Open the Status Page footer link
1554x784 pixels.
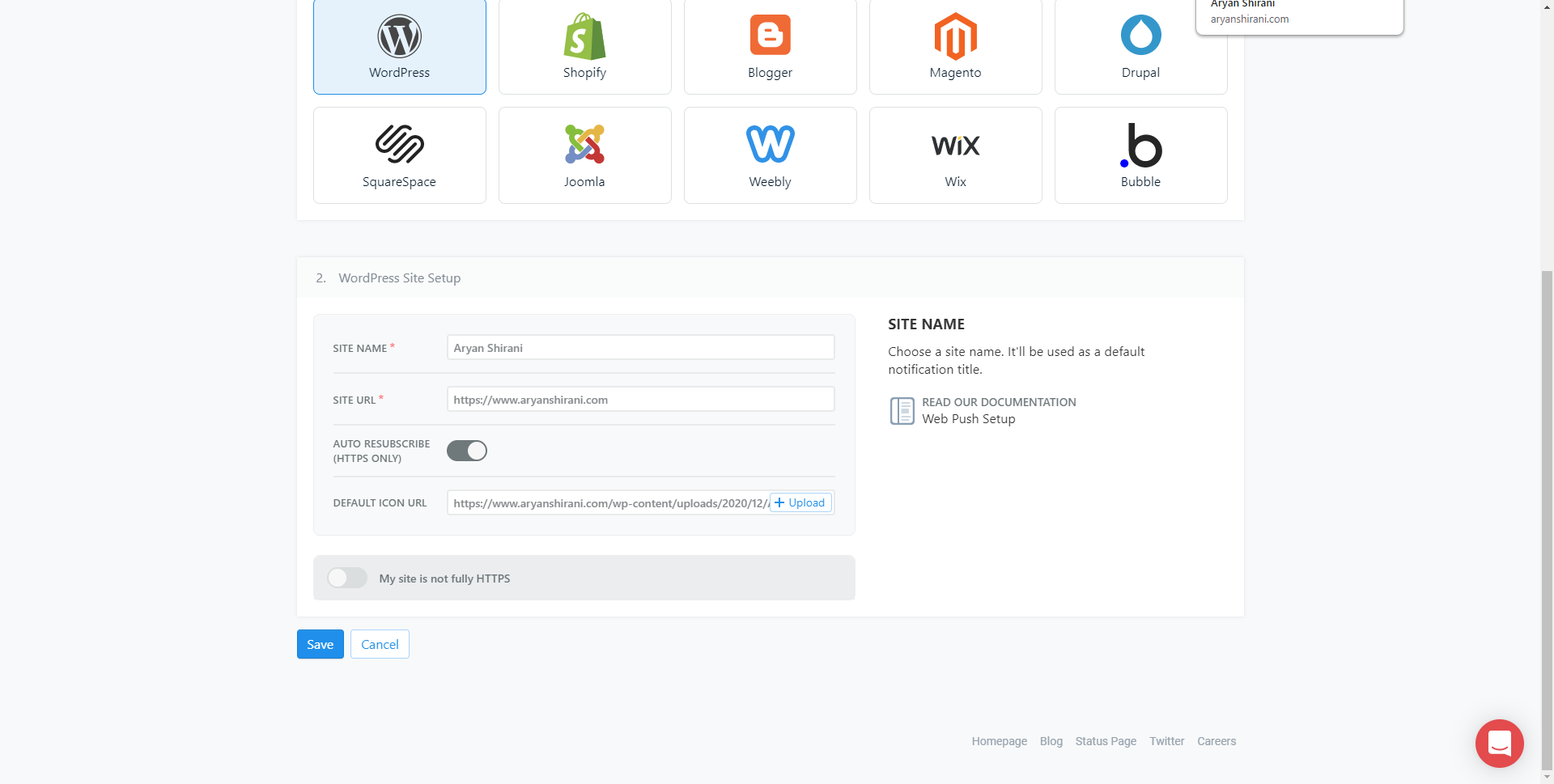[1106, 741]
